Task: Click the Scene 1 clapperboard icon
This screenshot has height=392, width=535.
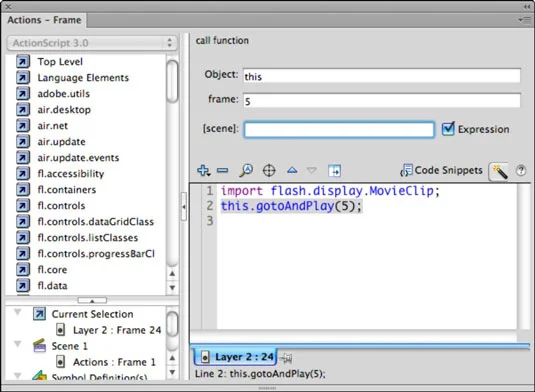Action: click(x=39, y=345)
